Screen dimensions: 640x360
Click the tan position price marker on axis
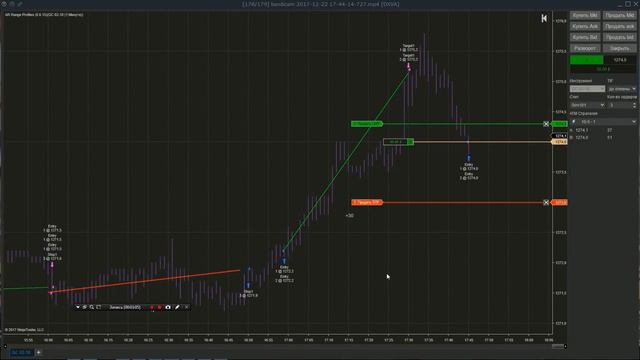pyautogui.click(x=559, y=142)
